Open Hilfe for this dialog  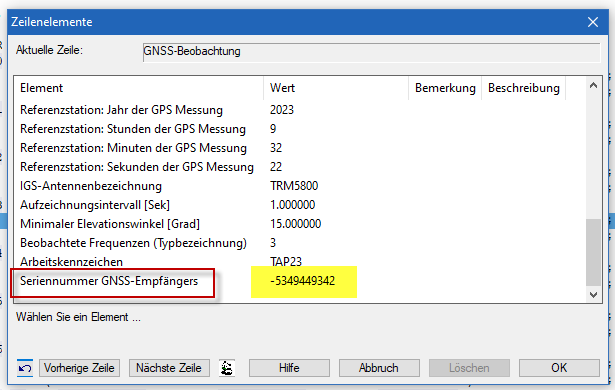coord(289,368)
